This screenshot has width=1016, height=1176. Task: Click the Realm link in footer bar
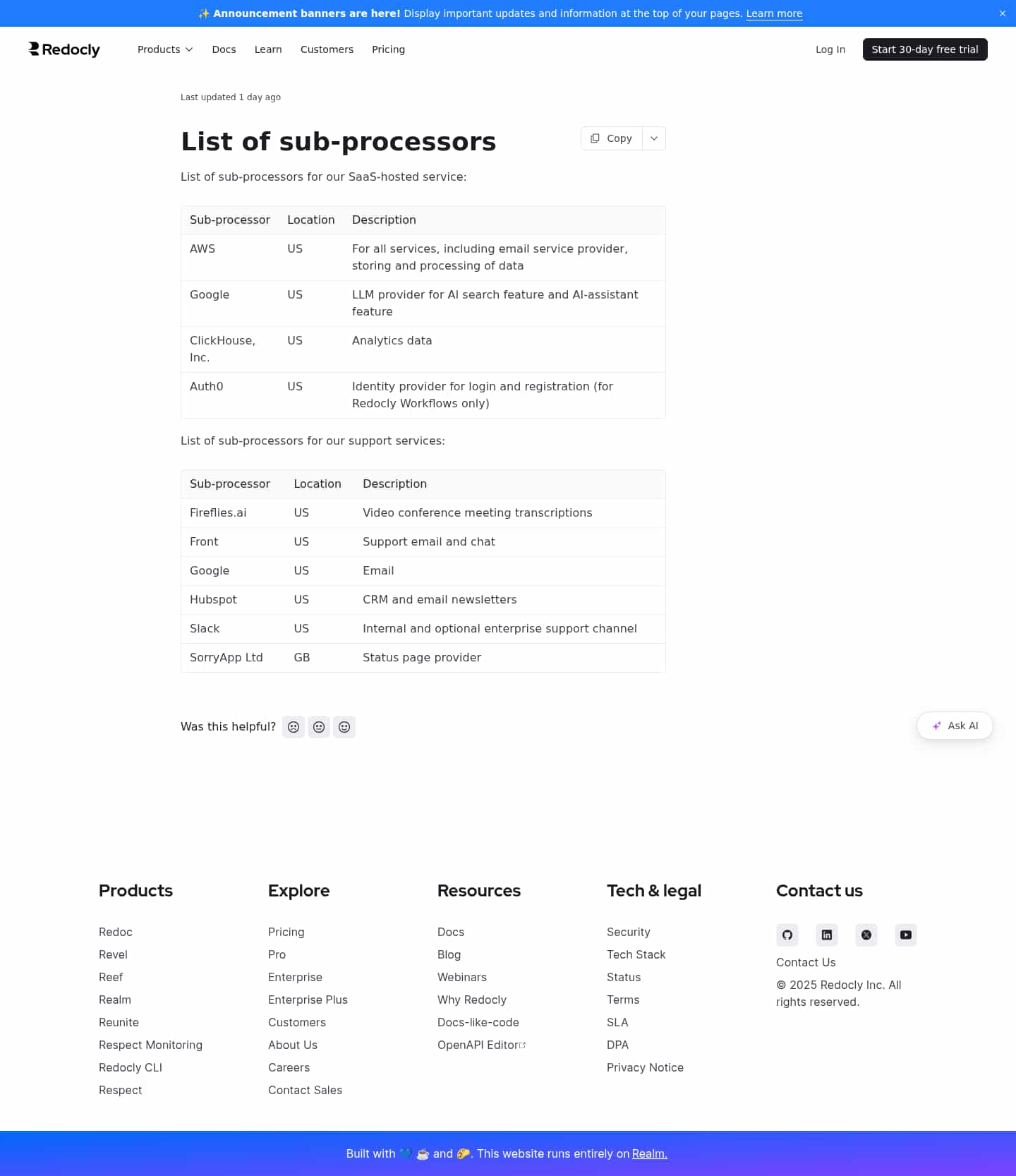(650, 1153)
